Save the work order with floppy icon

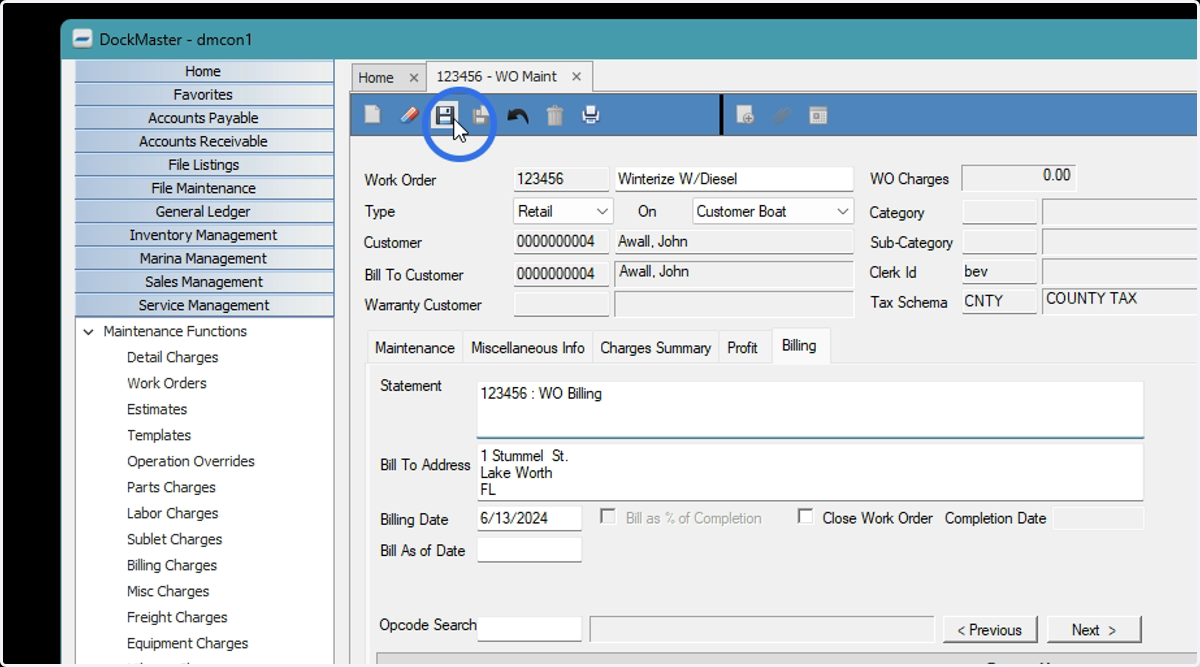tap(444, 115)
